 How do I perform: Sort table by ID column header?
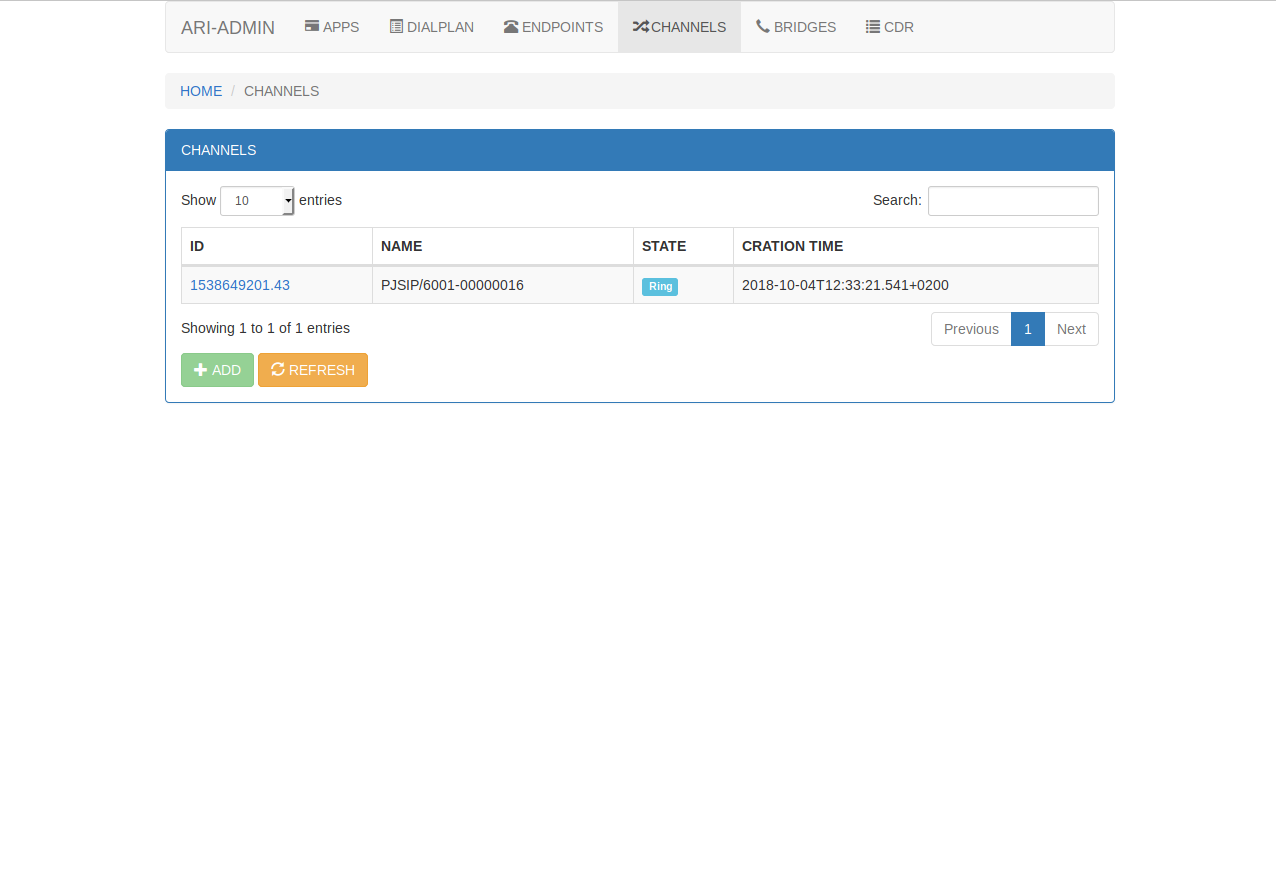tap(277, 246)
